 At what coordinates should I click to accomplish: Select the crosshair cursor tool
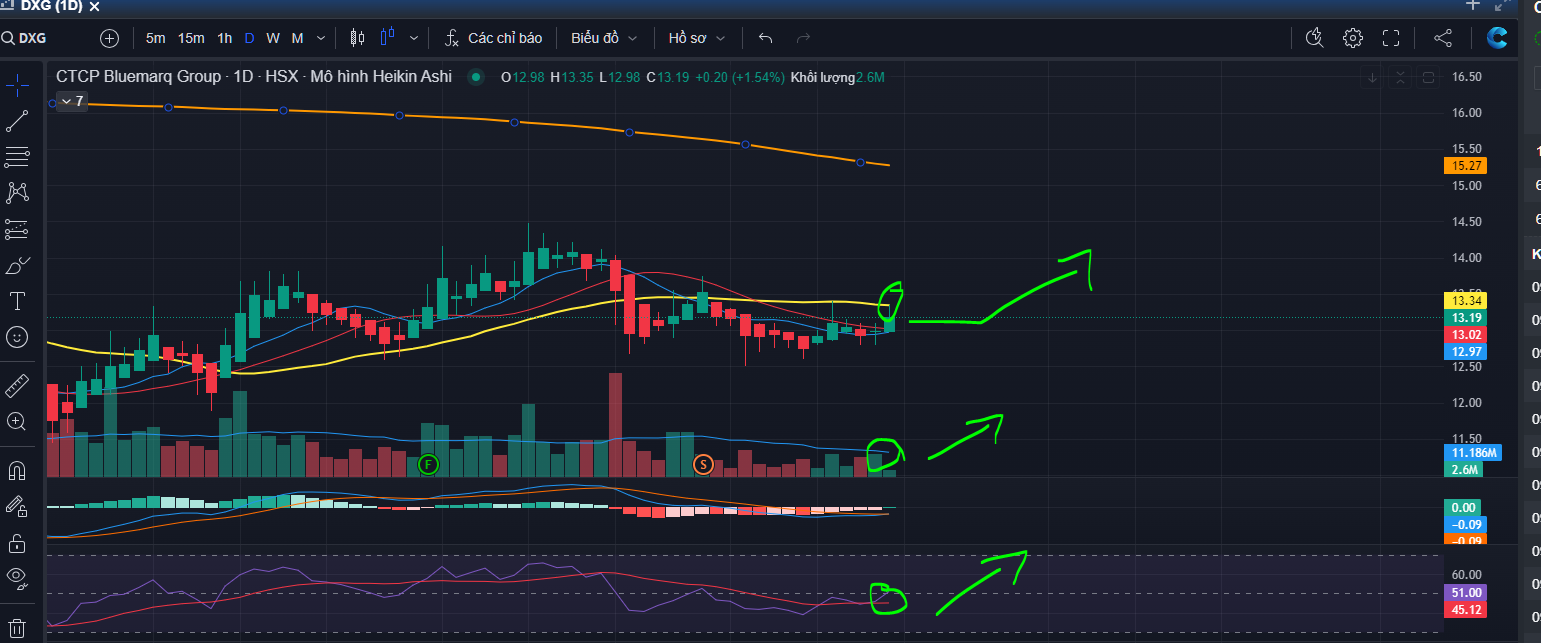[17, 85]
